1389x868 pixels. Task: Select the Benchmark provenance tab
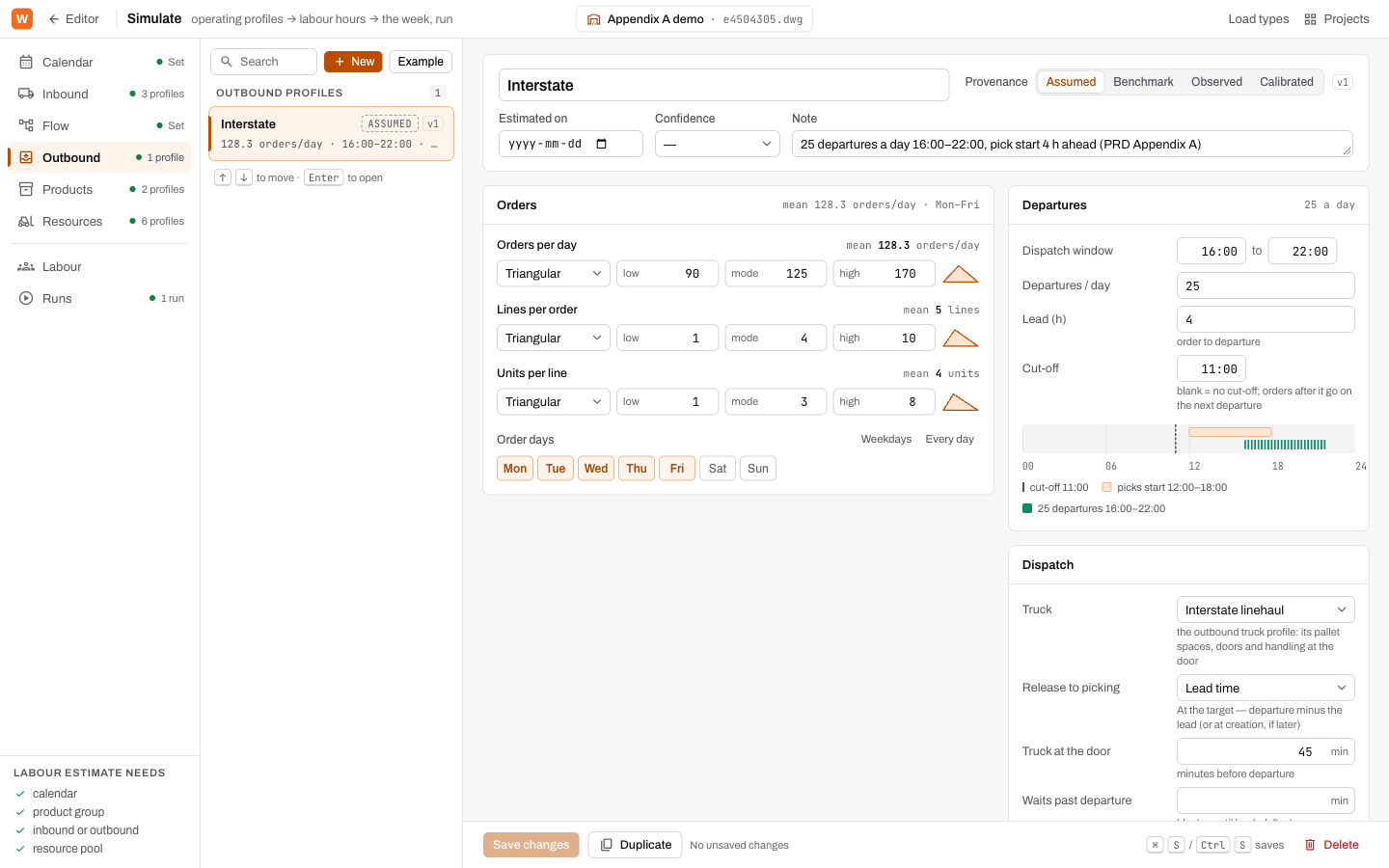(1143, 82)
